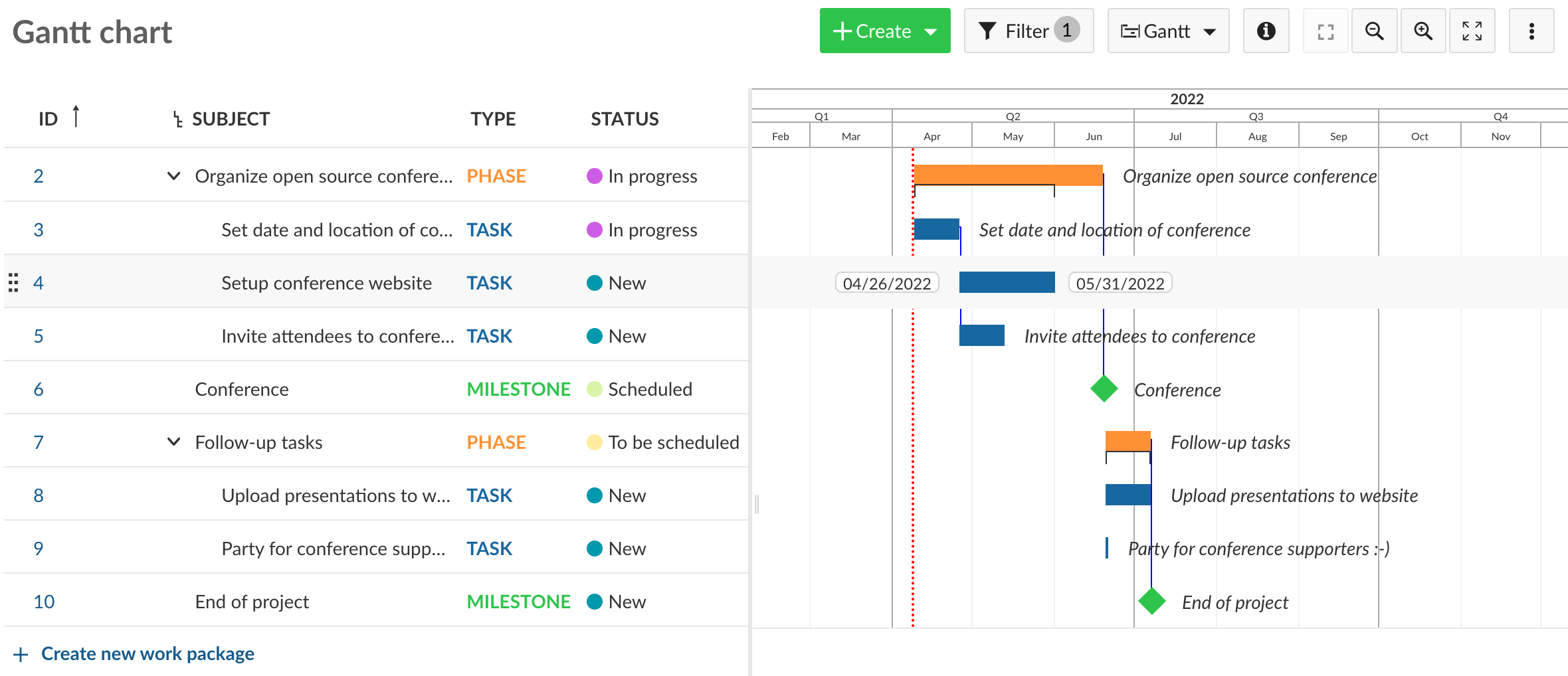This screenshot has width=1568, height=676.
Task: Collapse the Organize open source conference phase
Action: coord(173,176)
